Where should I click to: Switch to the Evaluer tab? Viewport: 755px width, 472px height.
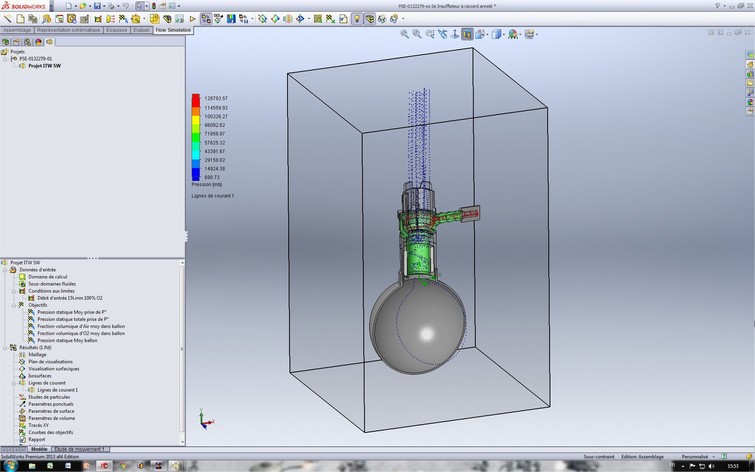point(141,30)
